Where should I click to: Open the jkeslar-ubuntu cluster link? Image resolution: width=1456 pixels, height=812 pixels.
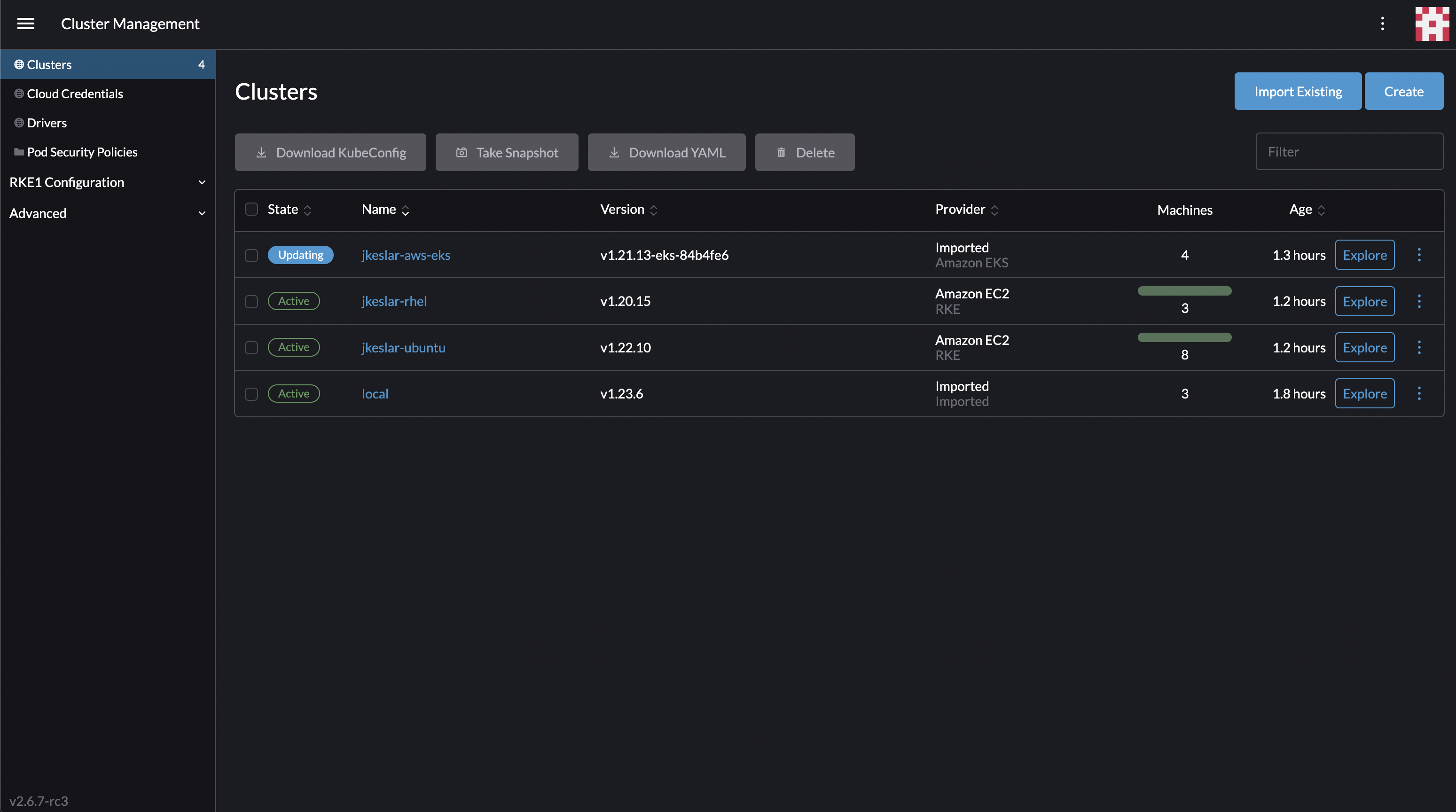point(403,348)
